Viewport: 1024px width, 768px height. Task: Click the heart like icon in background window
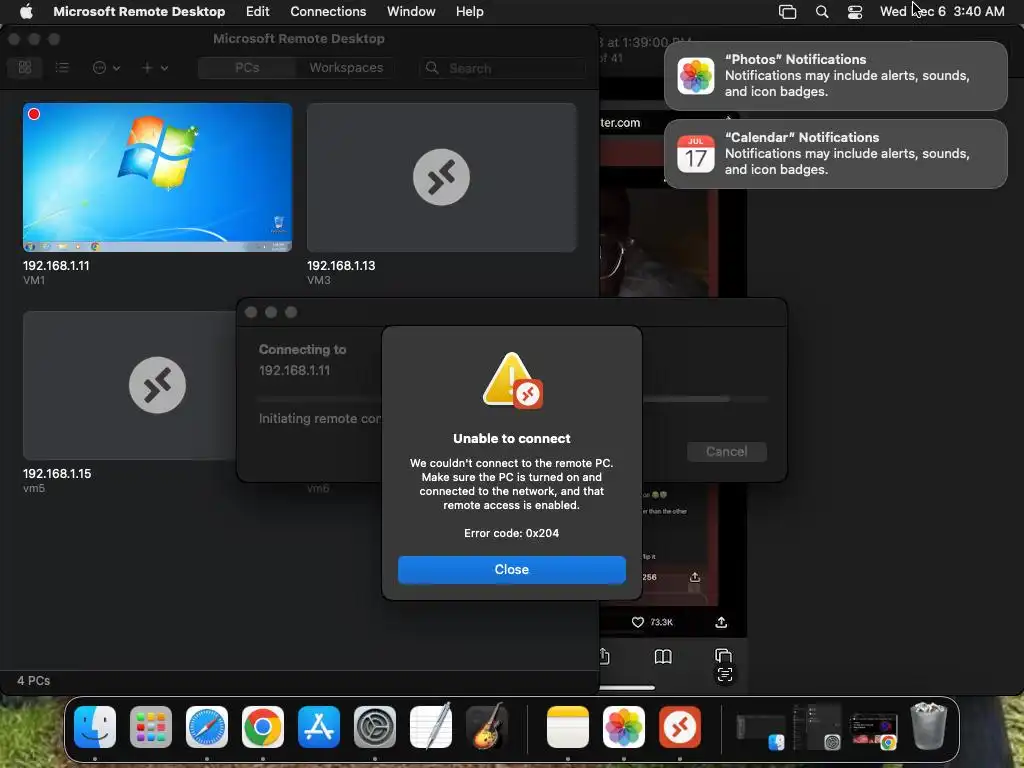click(637, 622)
